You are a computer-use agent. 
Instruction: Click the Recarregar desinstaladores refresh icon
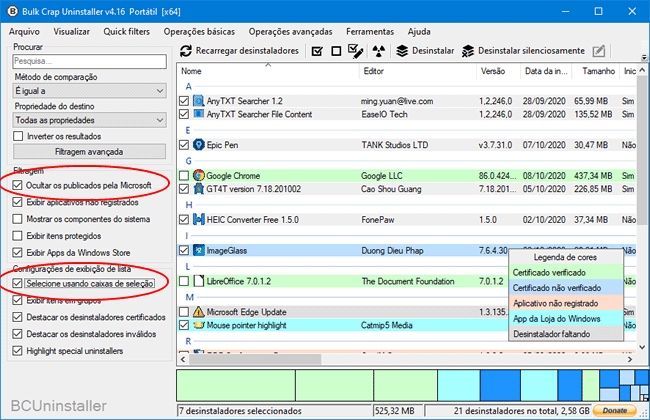pos(186,51)
